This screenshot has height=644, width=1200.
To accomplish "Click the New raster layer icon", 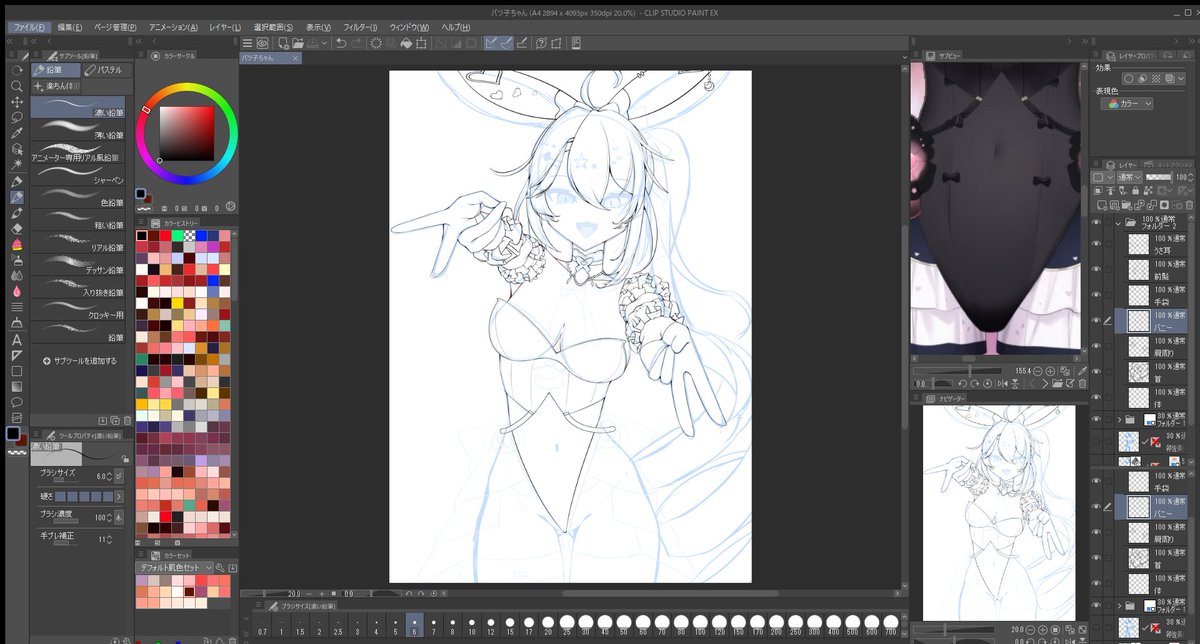I will click(x=1102, y=205).
